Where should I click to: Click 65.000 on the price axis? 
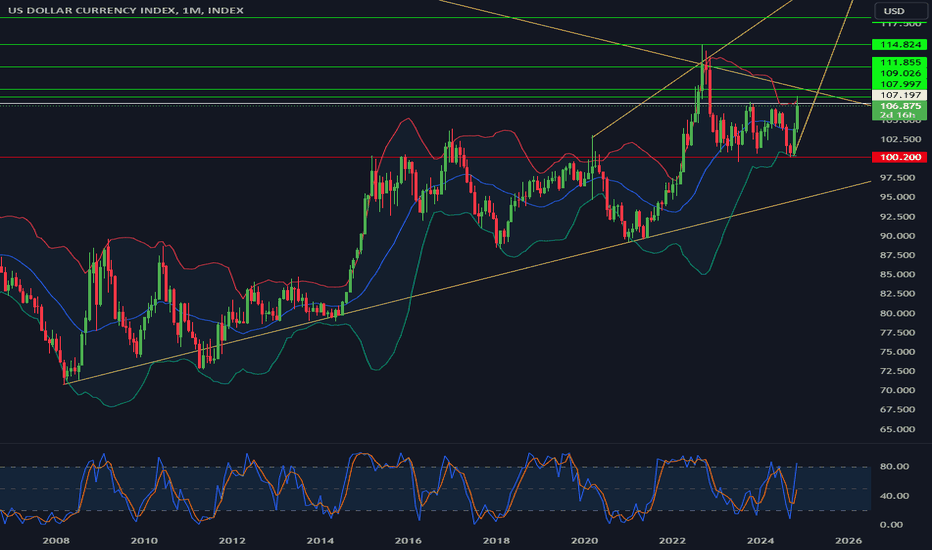900,429
